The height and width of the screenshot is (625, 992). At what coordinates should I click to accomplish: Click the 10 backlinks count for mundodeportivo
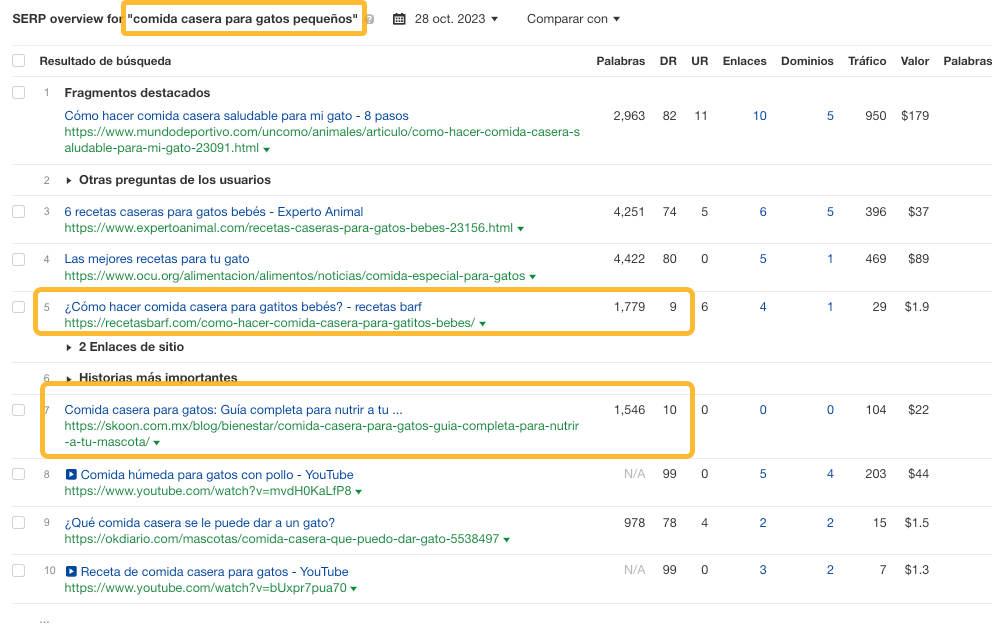tap(759, 116)
